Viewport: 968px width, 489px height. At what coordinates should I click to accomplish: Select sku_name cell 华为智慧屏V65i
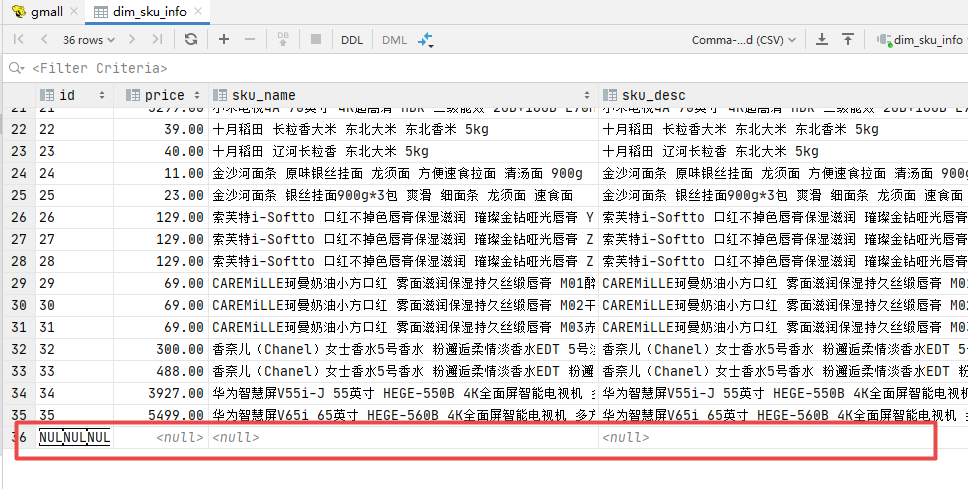[x=403, y=414]
